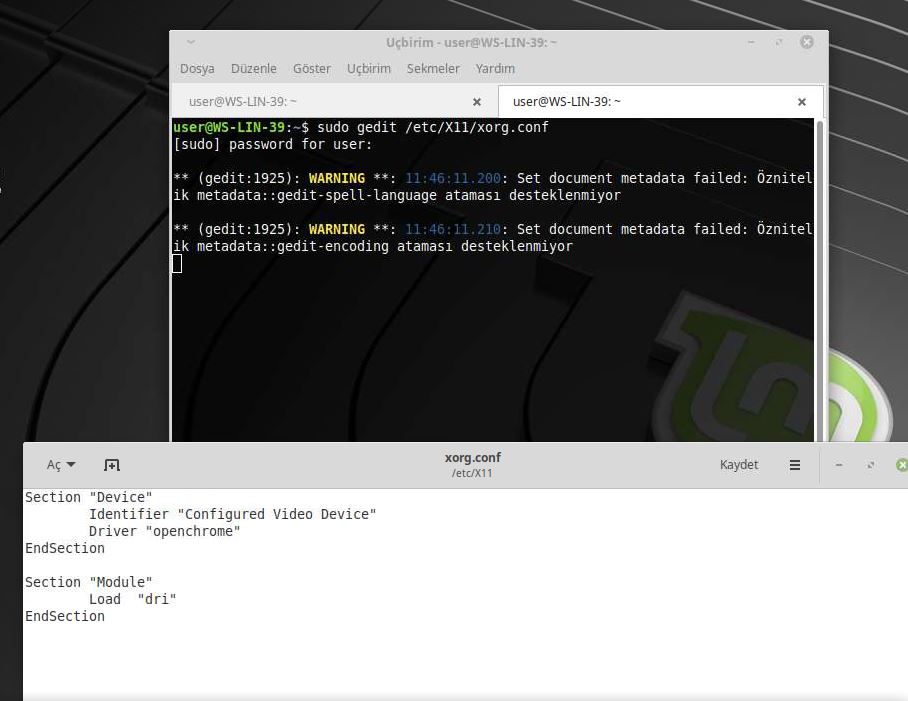The height and width of the screenshot is (701, 908).
Task: Click the Identifier "Configured Video Device" line
Action: pyautogui.click(x=232, y=514)
